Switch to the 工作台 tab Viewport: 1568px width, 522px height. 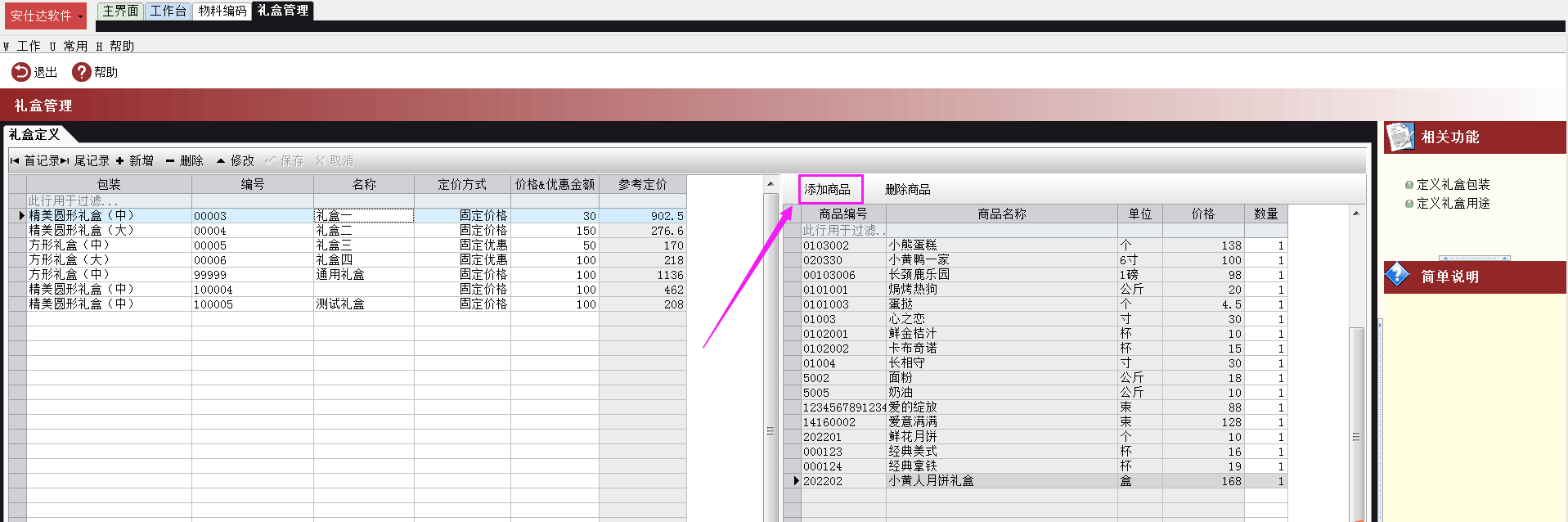coord(168,11)
